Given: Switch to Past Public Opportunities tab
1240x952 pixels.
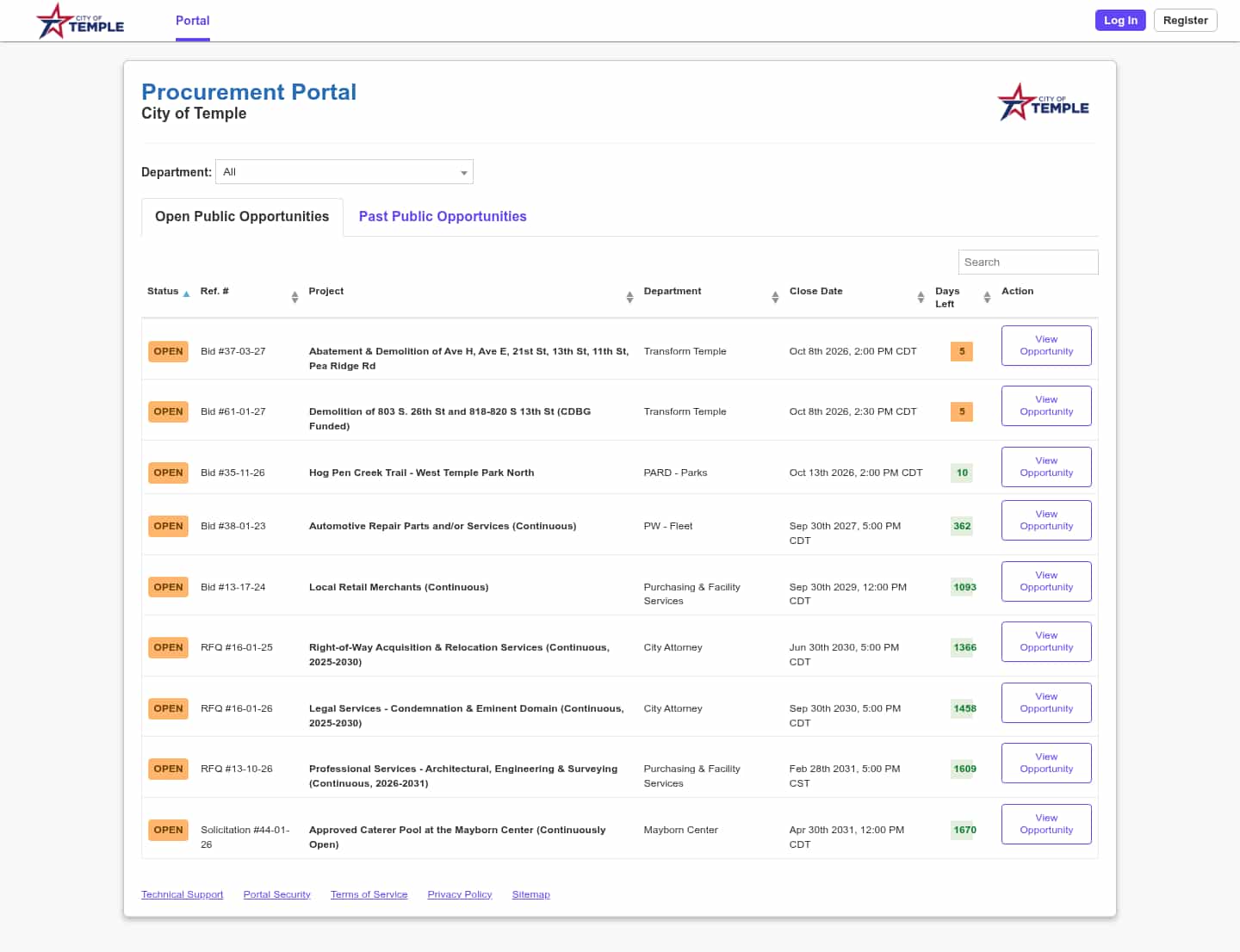Looking at the screenshot, I should pos(443,217).
